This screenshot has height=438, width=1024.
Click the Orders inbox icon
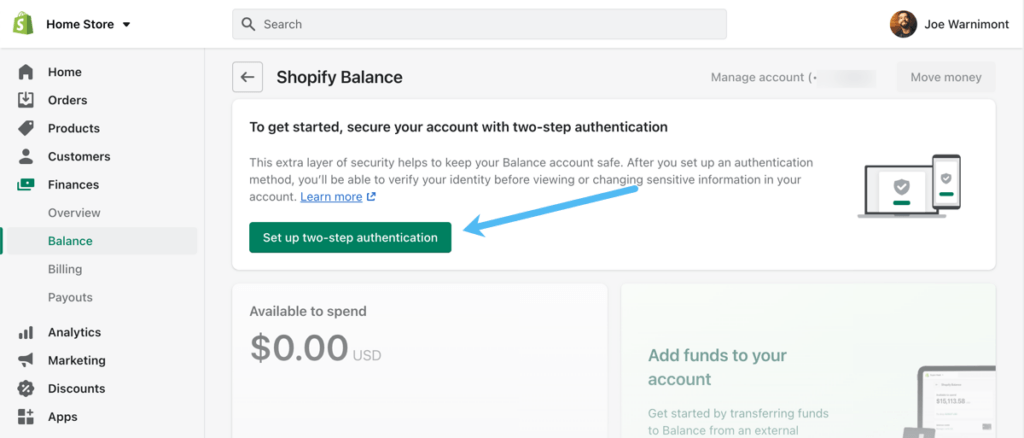(x=26, y=100)
